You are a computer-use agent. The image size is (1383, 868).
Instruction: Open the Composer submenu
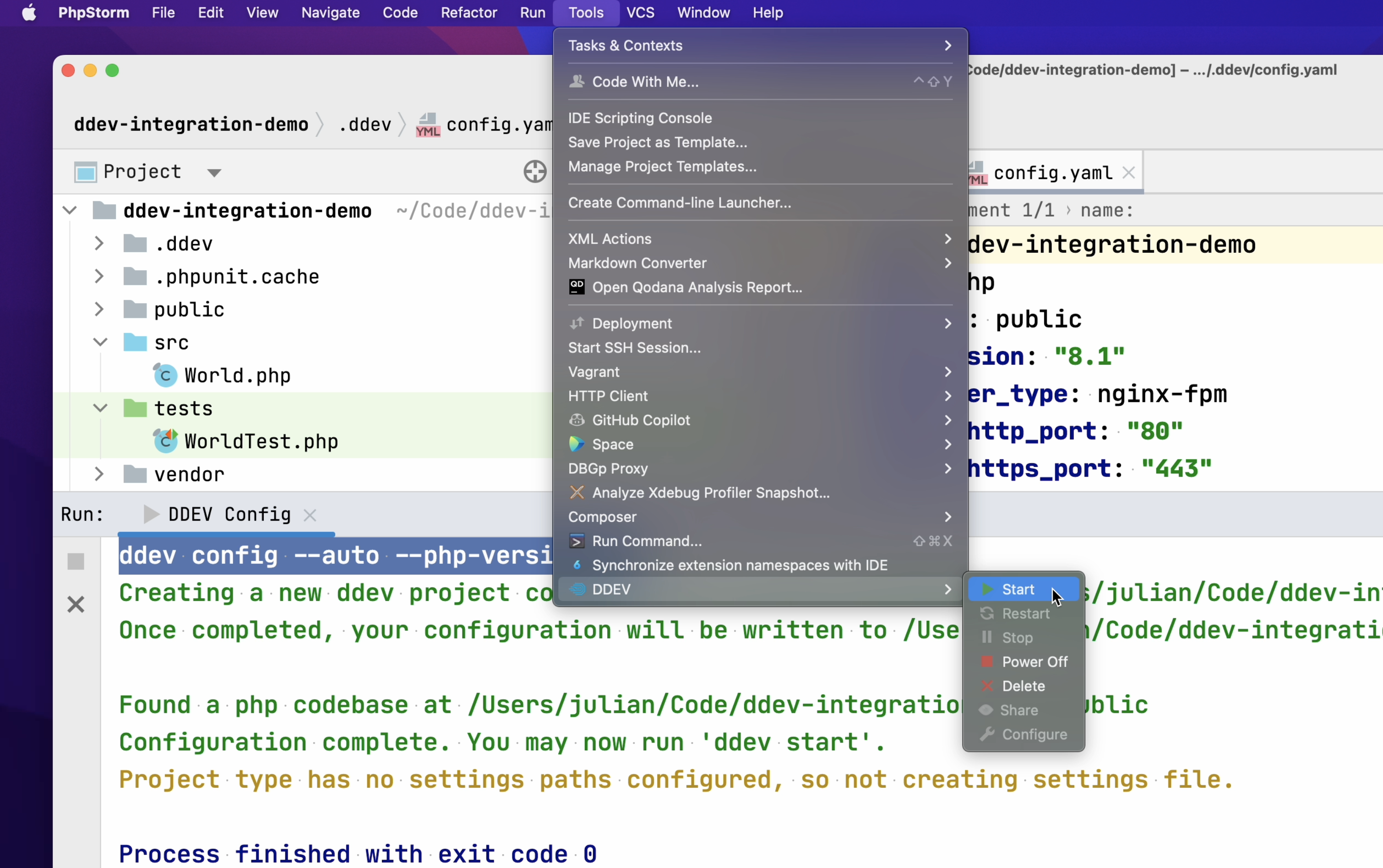coord(760,517)
